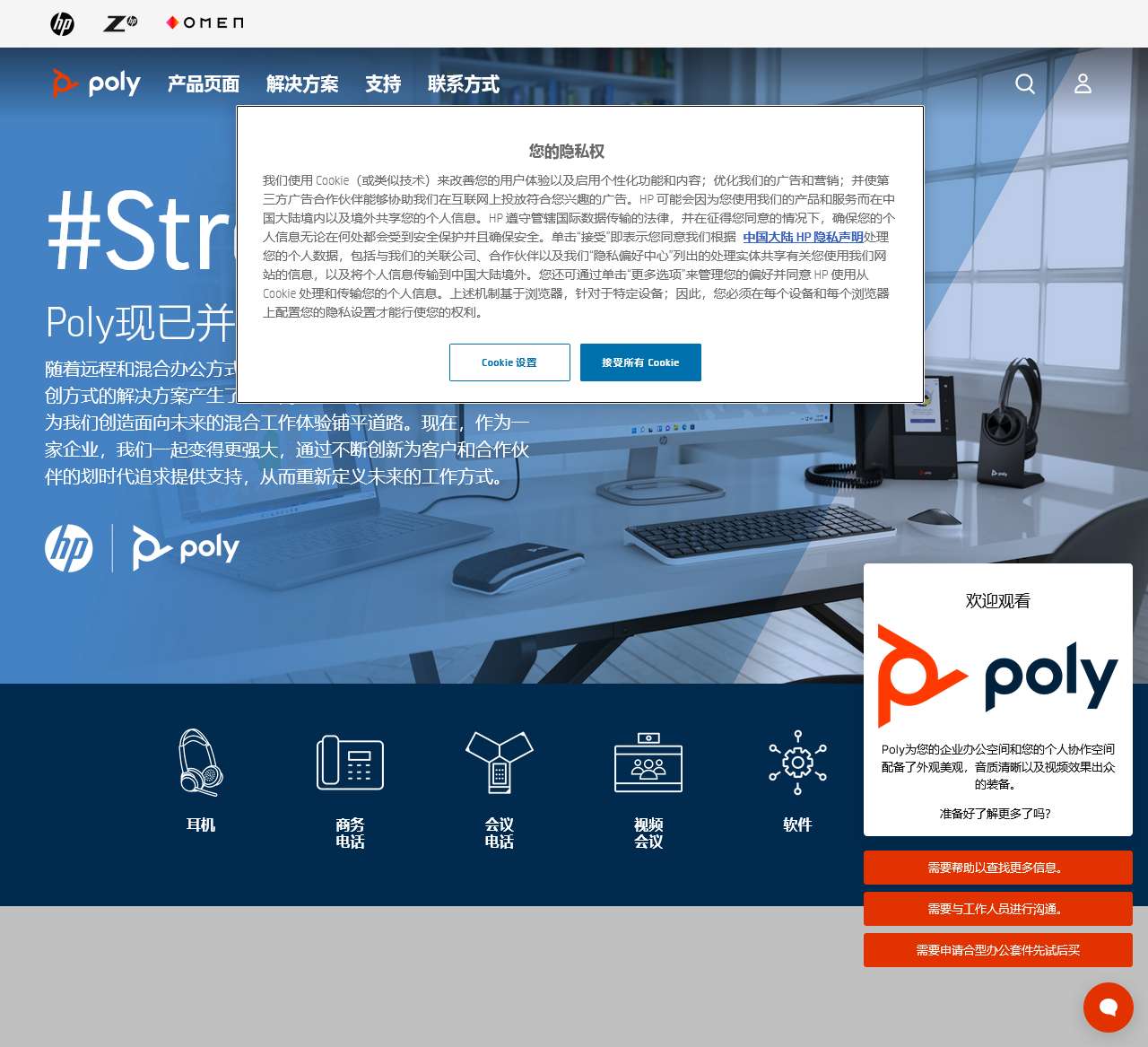Click the white HP logo in hero banner

[x=69, y=548]
